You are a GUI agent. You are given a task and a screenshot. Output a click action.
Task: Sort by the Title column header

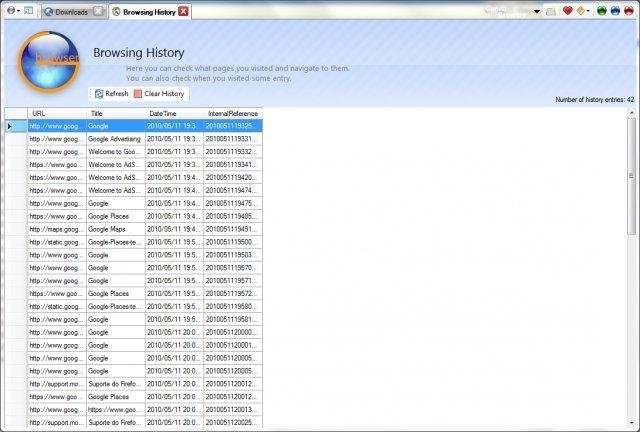(x=116, y=114)
